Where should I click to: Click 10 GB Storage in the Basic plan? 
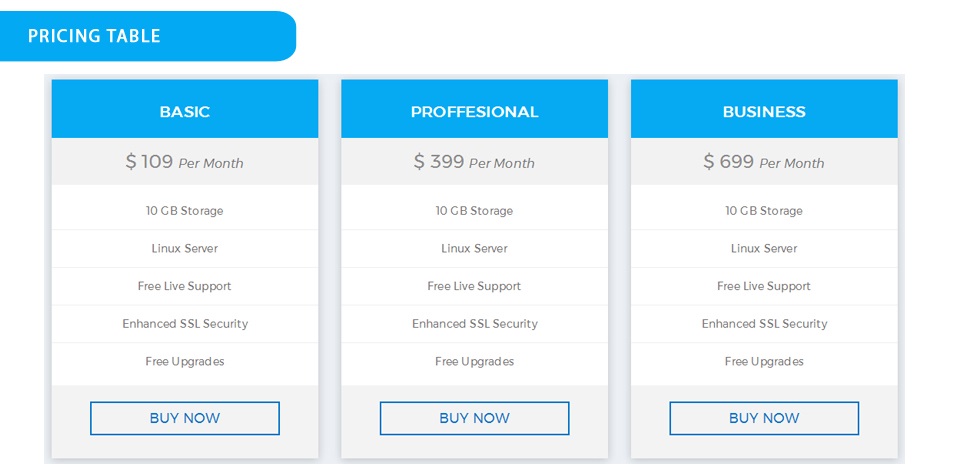point(184,210)
